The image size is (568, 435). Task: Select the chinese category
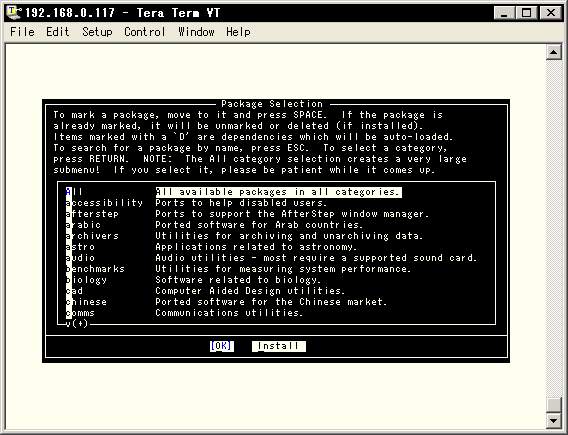(x=86, y=302)
